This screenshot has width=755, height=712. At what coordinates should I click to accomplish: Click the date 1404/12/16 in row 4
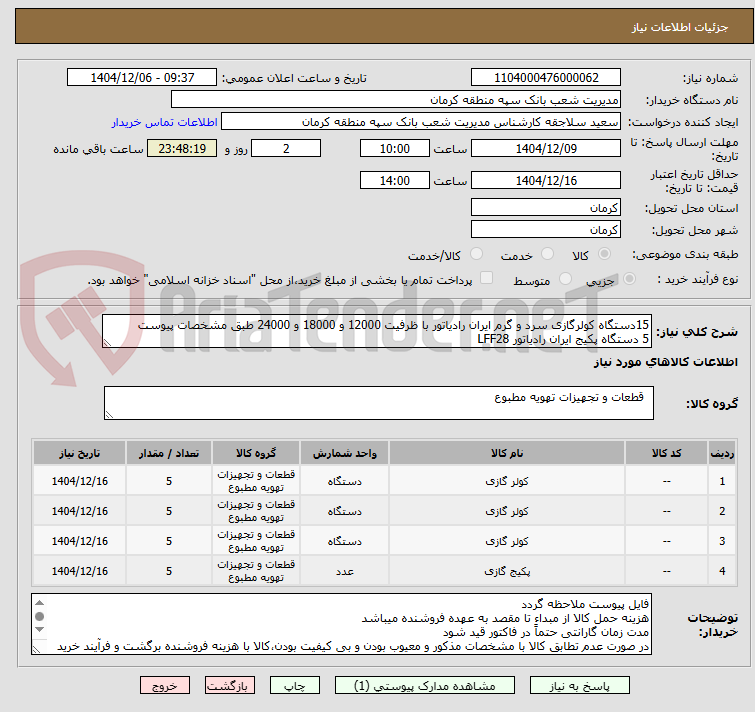pos(79,571)
